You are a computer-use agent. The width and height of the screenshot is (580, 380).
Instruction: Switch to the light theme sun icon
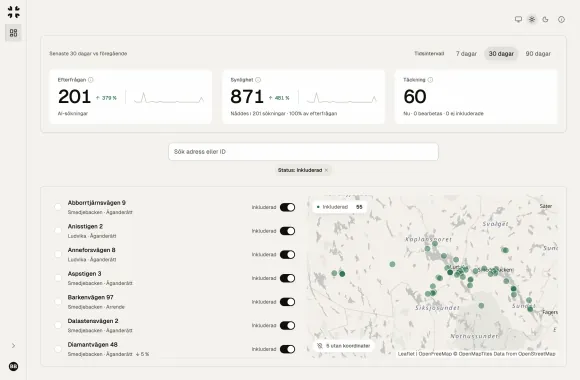click(532, 19)
